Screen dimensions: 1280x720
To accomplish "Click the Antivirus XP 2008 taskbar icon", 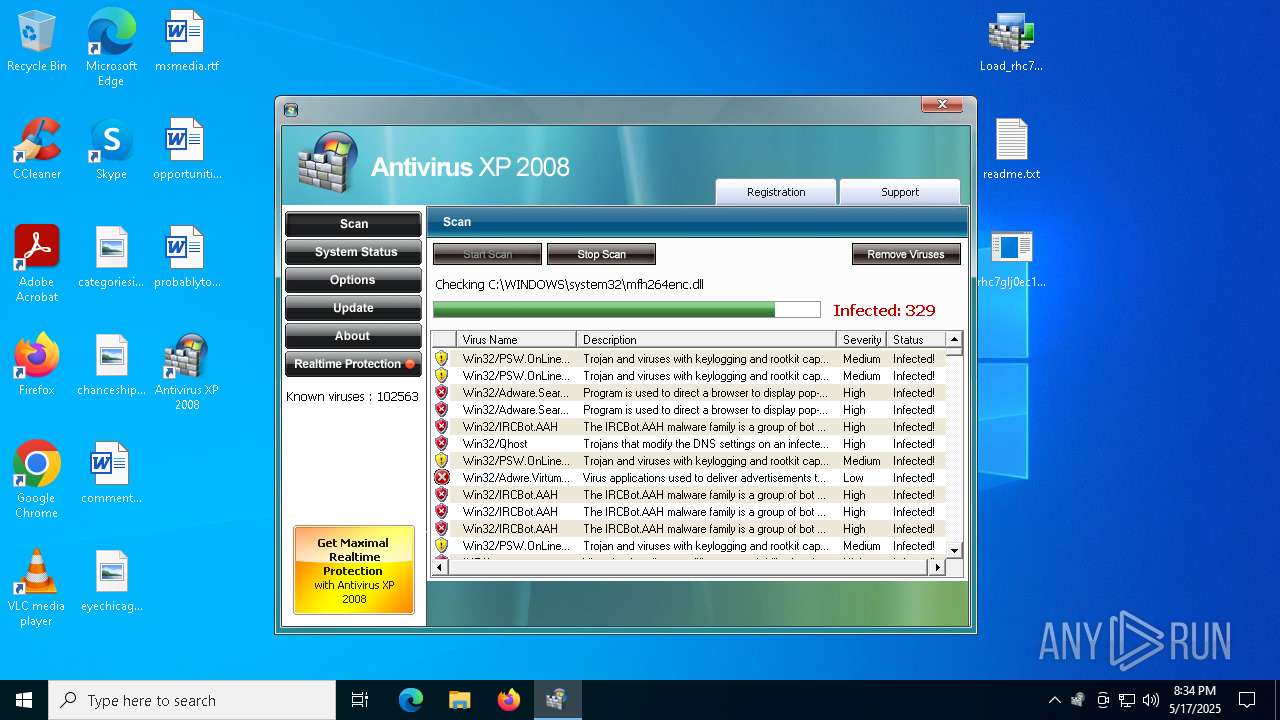I will tap(557, 700).
